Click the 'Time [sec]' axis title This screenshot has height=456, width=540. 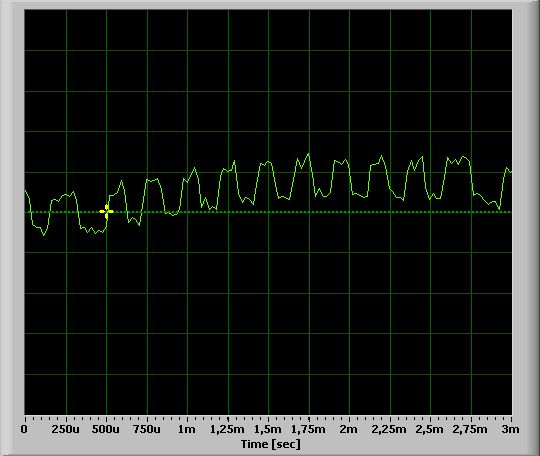coord(271,444)
